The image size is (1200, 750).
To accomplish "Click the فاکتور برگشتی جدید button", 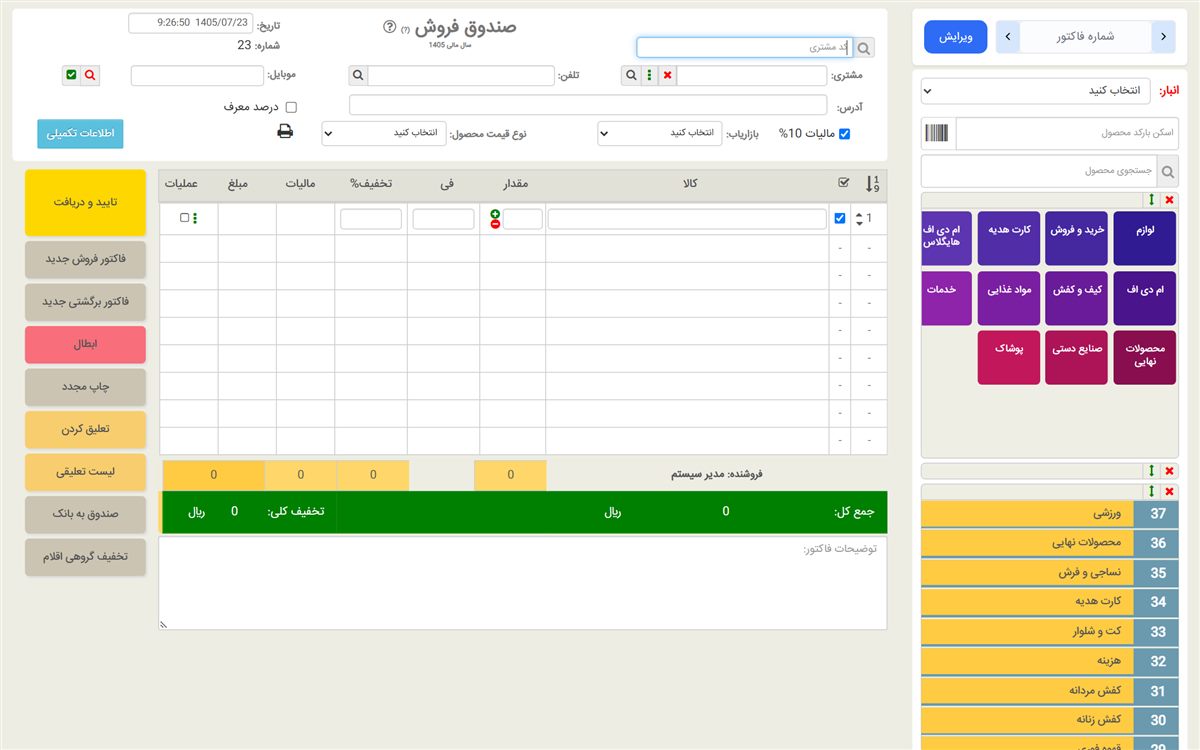I will coord(85,302).
